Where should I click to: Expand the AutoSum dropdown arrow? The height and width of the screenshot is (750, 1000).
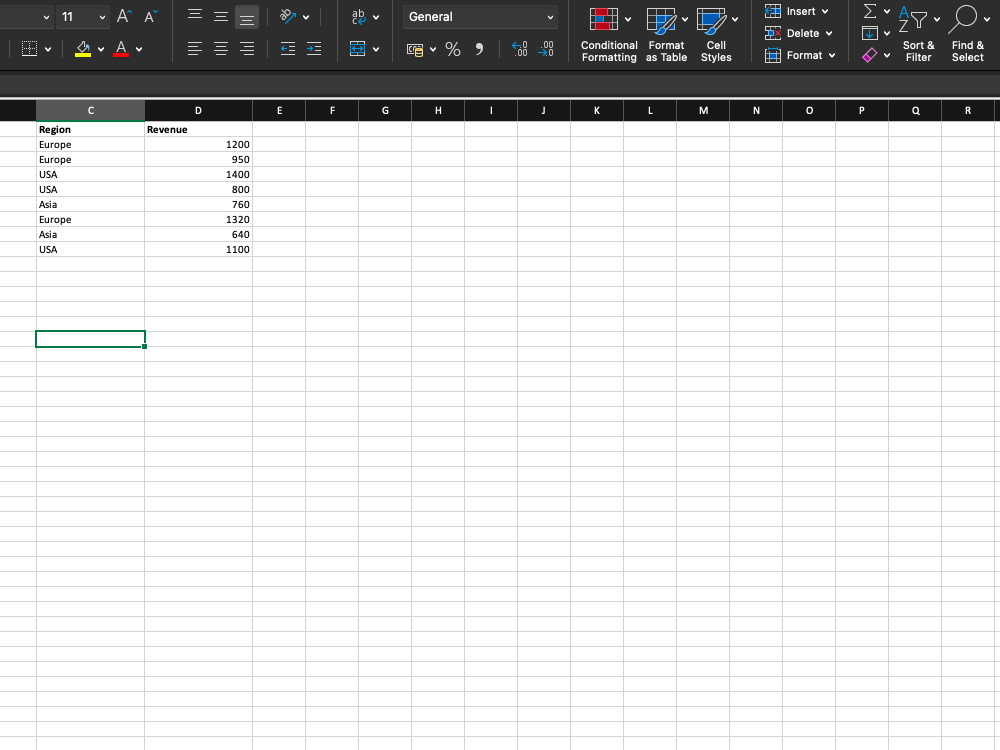pos(886,11)
